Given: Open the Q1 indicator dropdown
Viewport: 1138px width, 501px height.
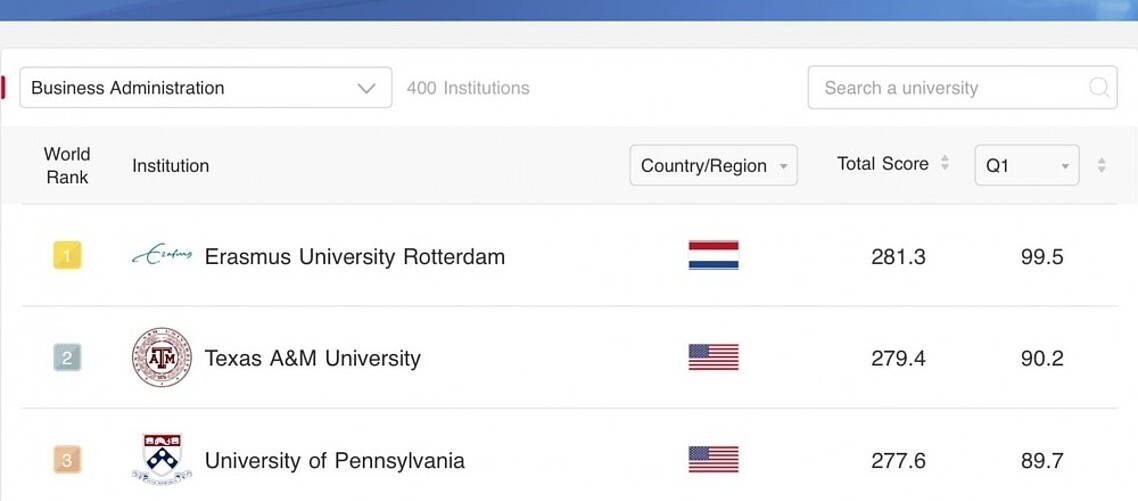Looking at the screenshot, I should point(1027,166).
